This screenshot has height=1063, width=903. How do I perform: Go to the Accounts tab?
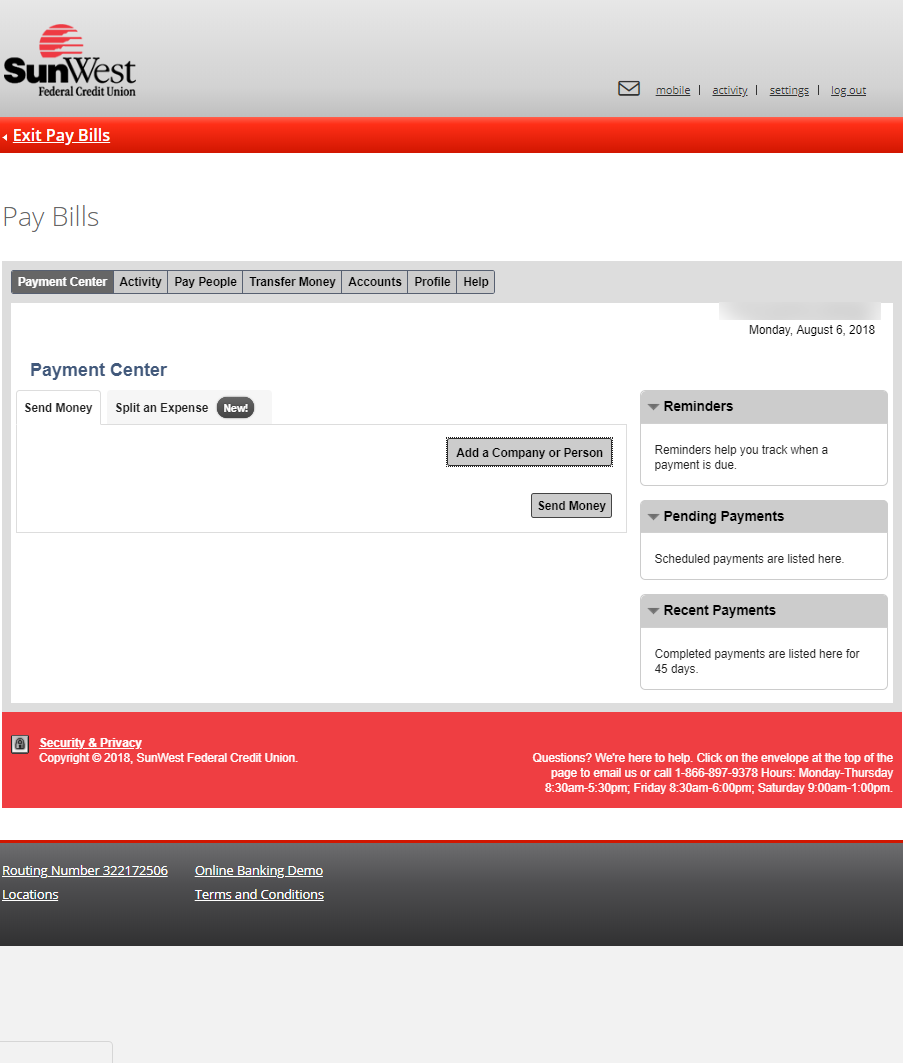375,282
